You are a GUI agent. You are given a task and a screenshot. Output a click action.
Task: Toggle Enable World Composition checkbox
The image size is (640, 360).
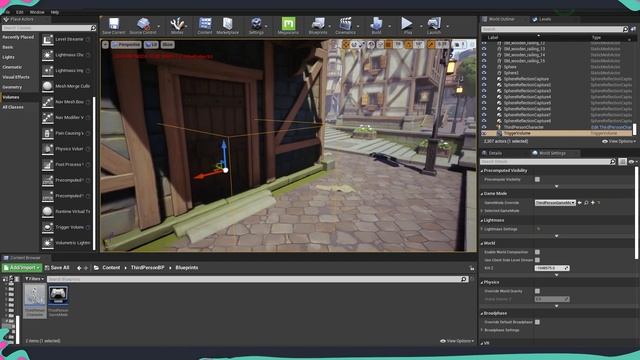point(537,252)
